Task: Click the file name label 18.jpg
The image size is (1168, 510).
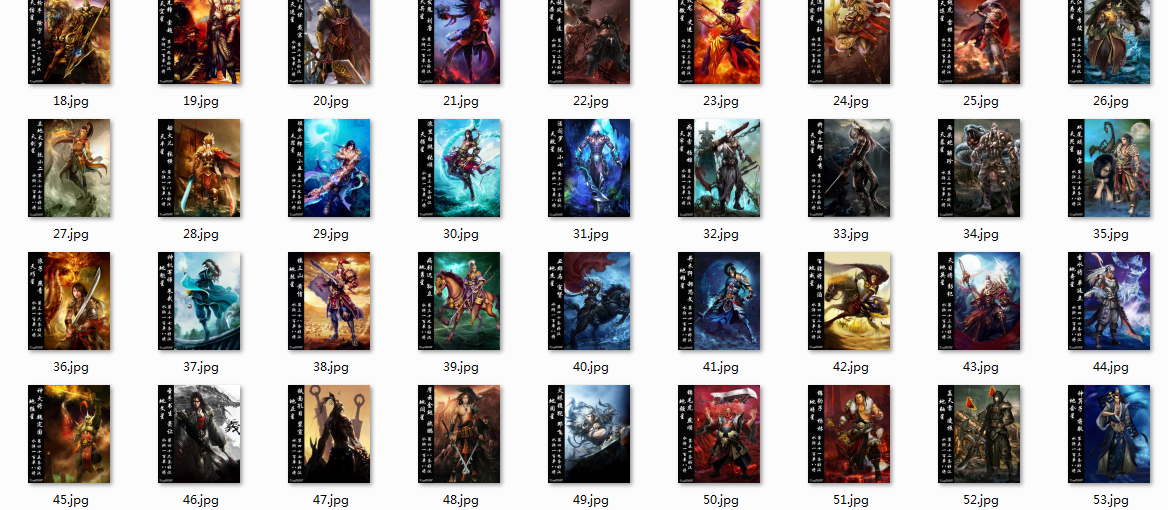Action: coord(71,101)
